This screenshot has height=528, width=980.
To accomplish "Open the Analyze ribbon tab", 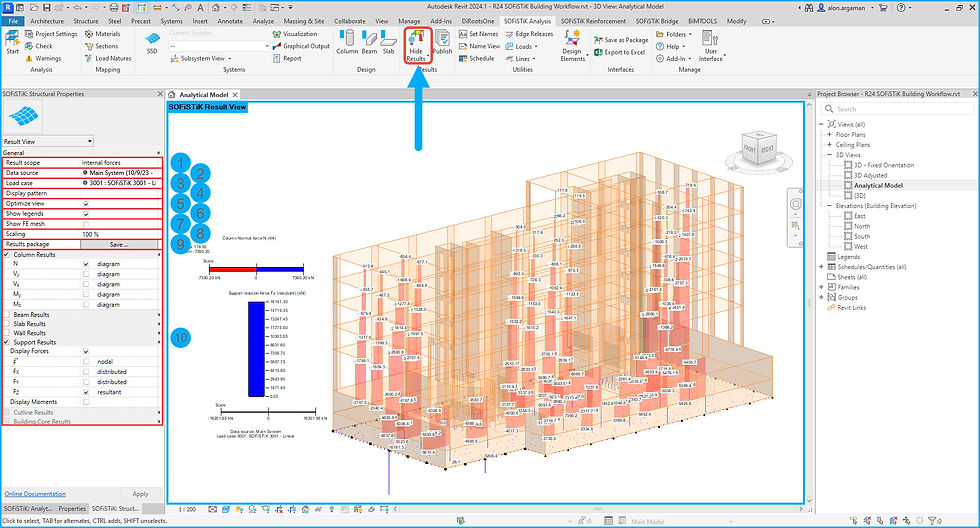I will 263,21.
